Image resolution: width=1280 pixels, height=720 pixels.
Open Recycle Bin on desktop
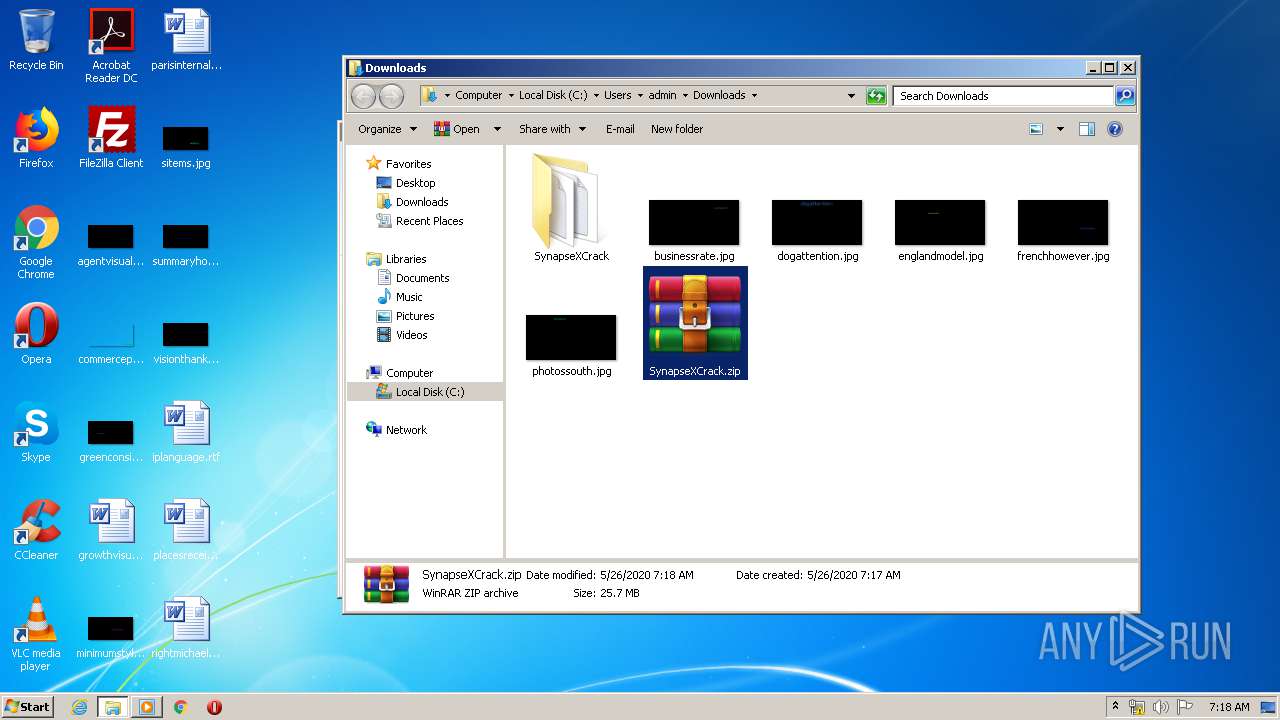point(36,40)
